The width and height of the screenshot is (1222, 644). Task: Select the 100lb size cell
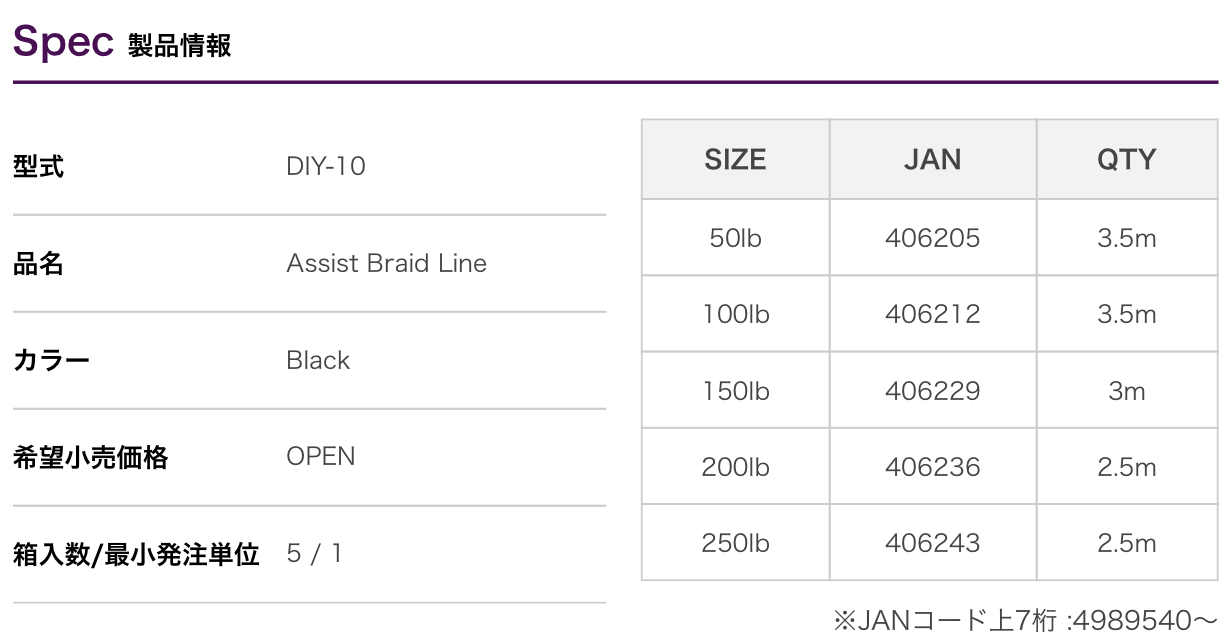tap(735, 314)
